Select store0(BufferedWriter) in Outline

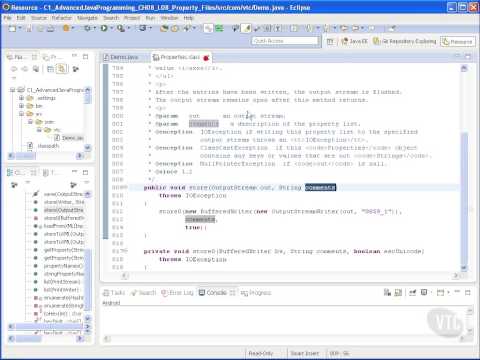59,218
